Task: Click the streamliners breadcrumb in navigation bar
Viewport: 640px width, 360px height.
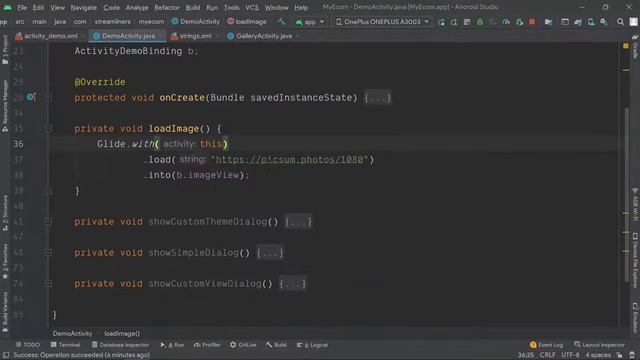Action: 113,22
